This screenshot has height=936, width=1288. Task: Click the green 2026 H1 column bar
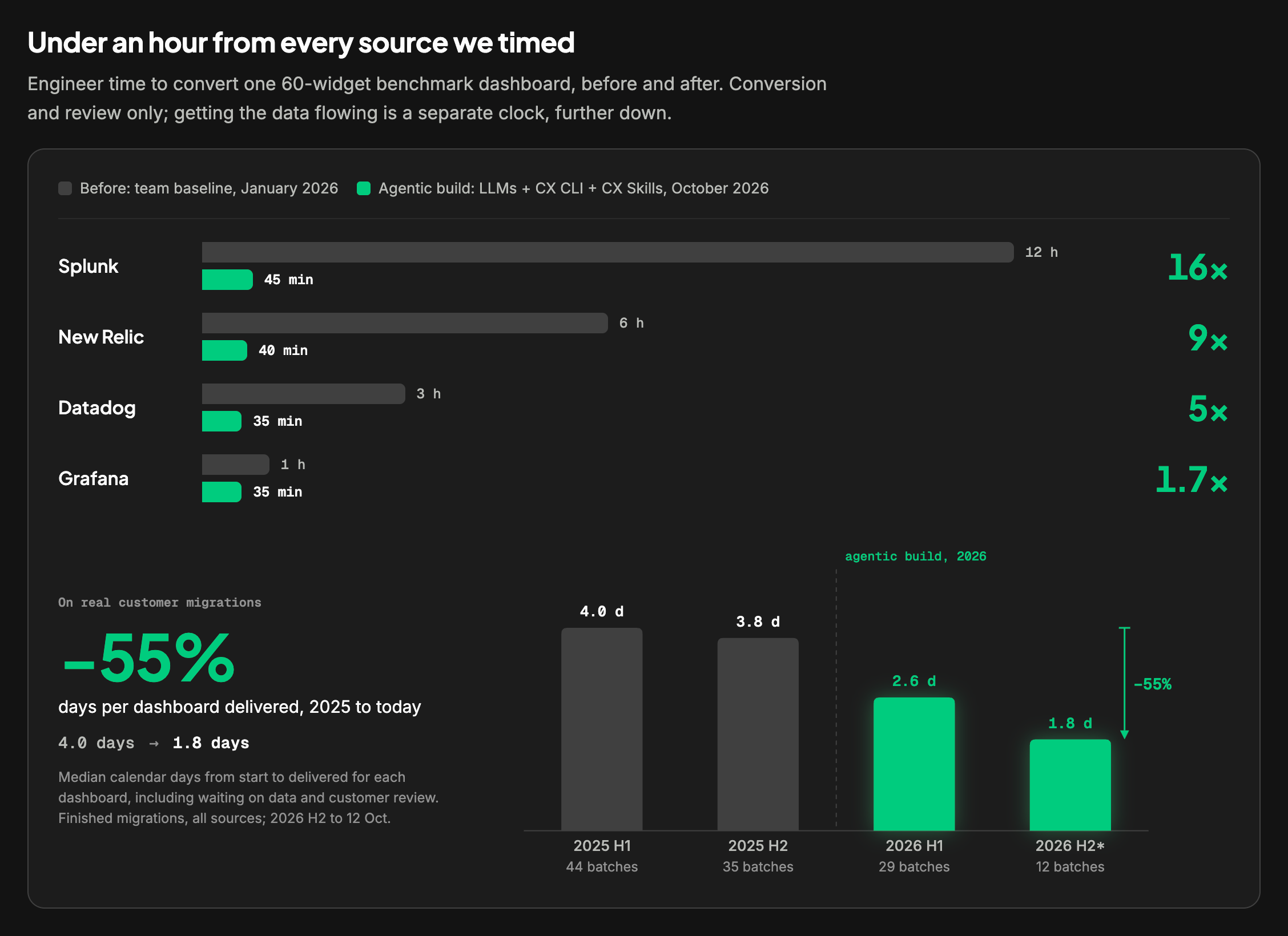[914, 764]
